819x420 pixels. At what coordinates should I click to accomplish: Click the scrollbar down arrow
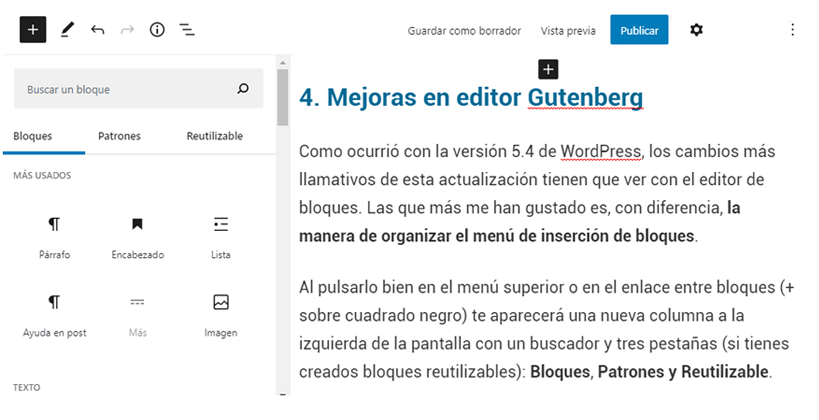283,394
